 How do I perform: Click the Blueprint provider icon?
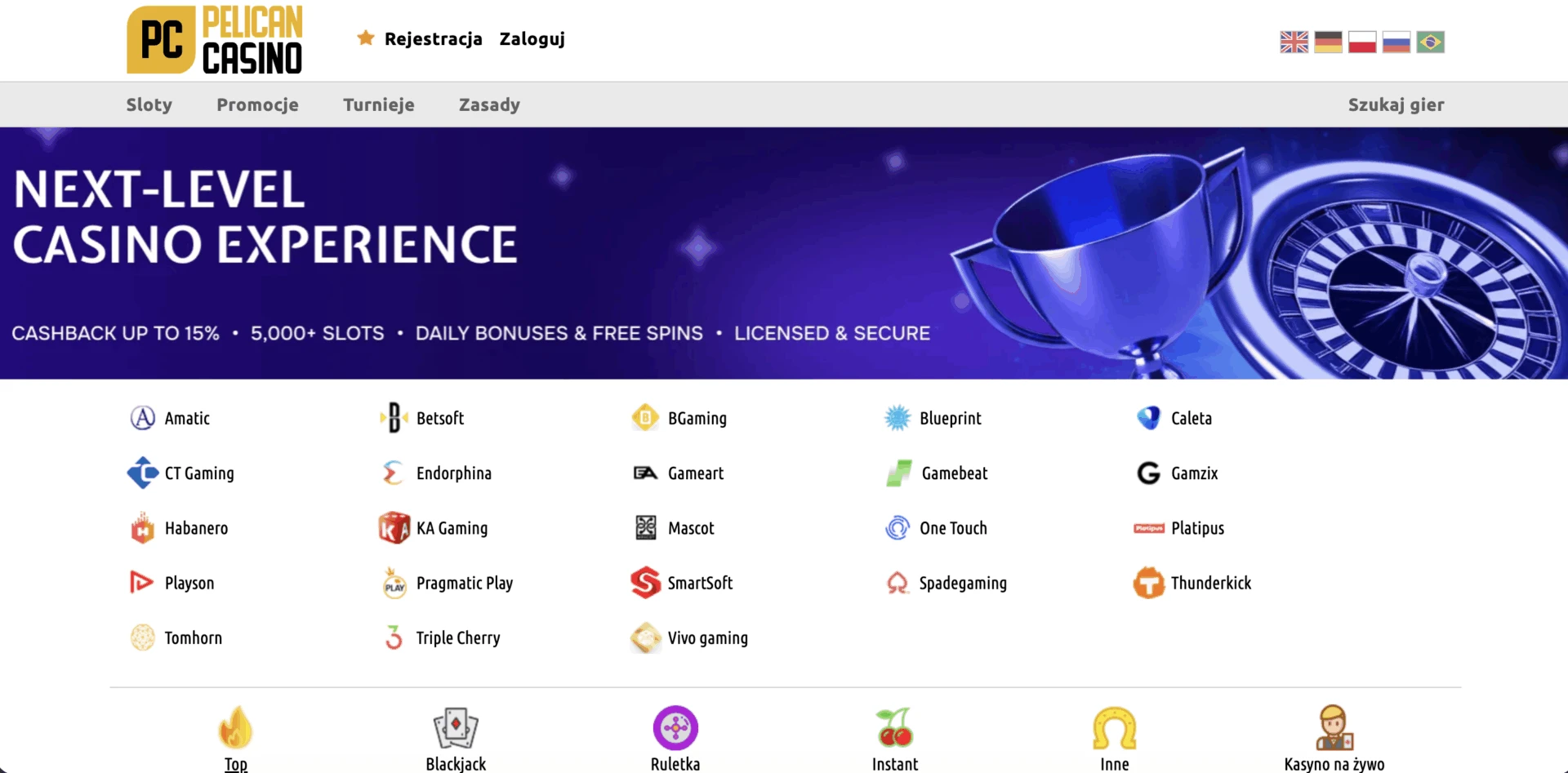pos(898,418)
